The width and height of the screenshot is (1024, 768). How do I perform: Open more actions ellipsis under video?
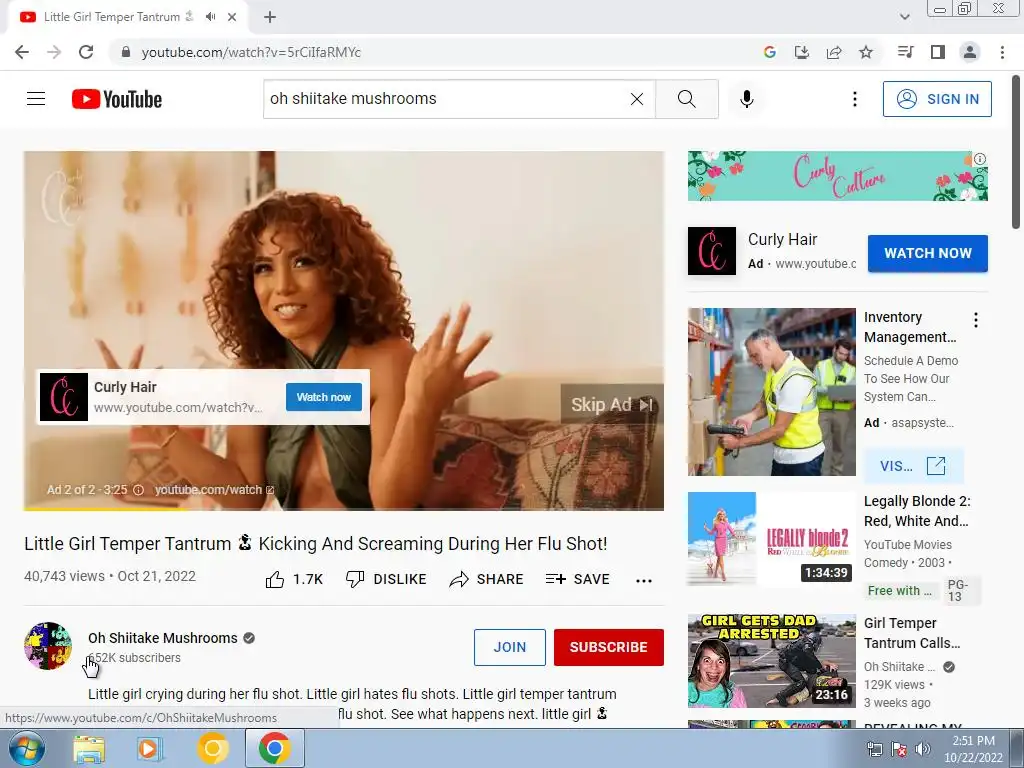644,581
